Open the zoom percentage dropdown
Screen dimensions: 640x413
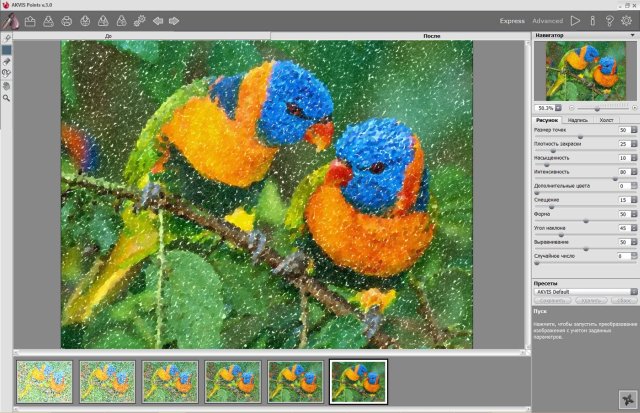tap(559, 106)
